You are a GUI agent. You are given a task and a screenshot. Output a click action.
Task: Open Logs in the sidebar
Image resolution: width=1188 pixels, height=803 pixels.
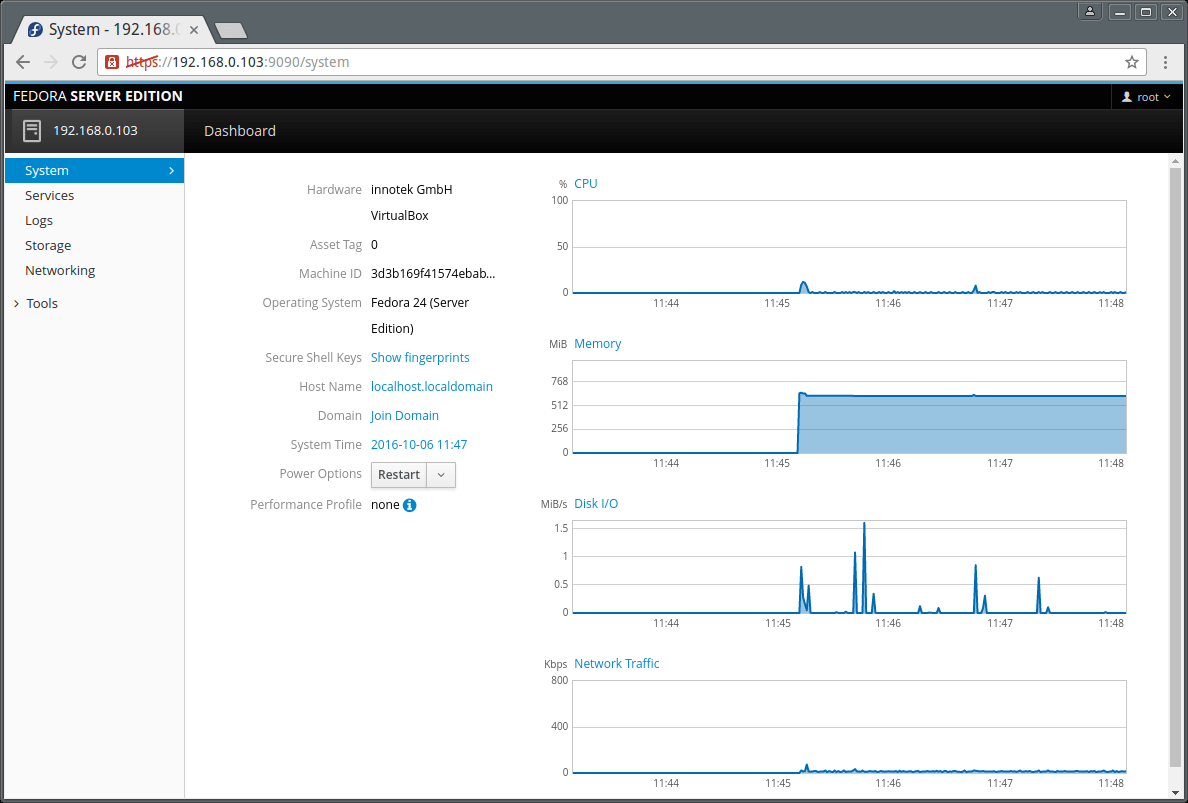point(39,221)
